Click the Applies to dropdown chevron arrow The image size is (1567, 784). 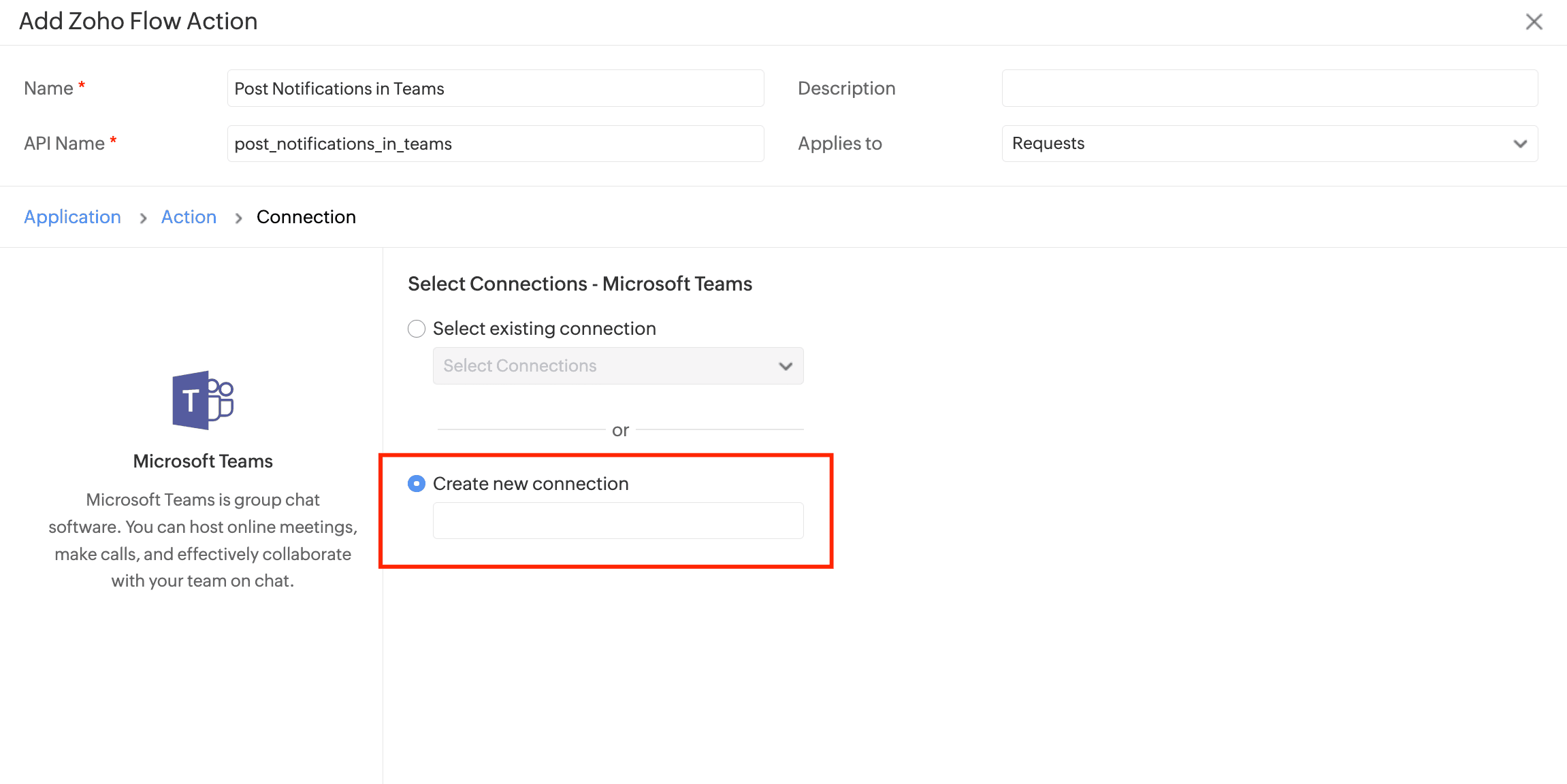1520,144
